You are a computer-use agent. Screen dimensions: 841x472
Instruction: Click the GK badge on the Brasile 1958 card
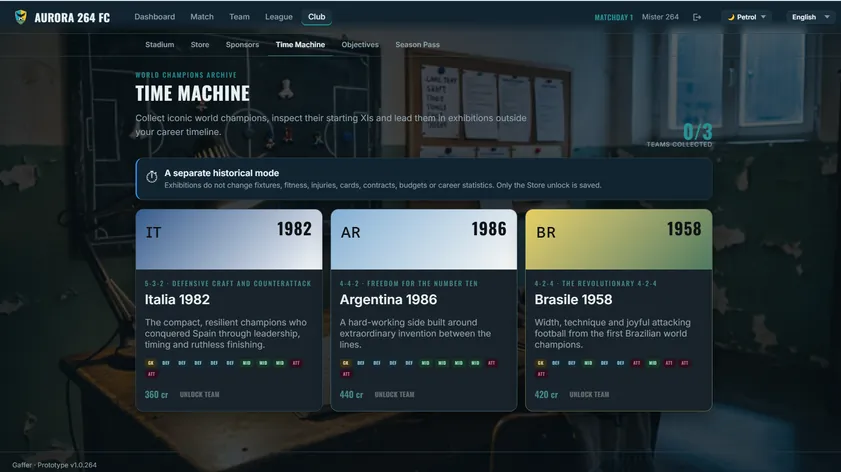tap(540, 363)
